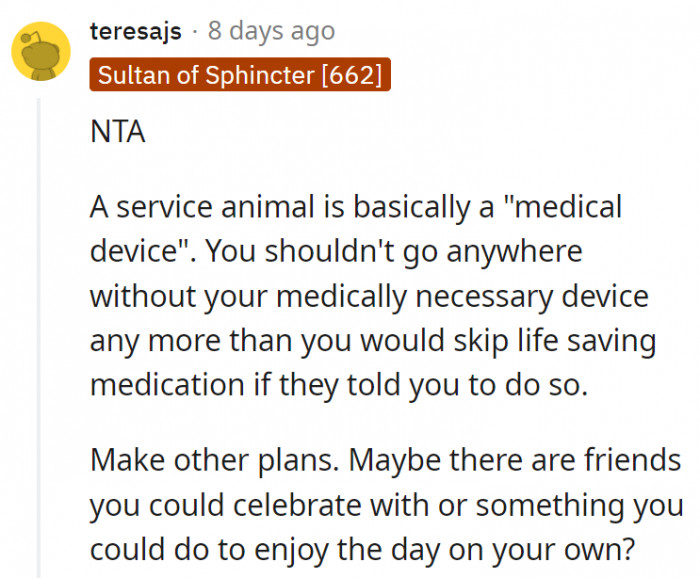Click teresajs's Snoo avatar icon
700x578 pixels.
(40, 52)
